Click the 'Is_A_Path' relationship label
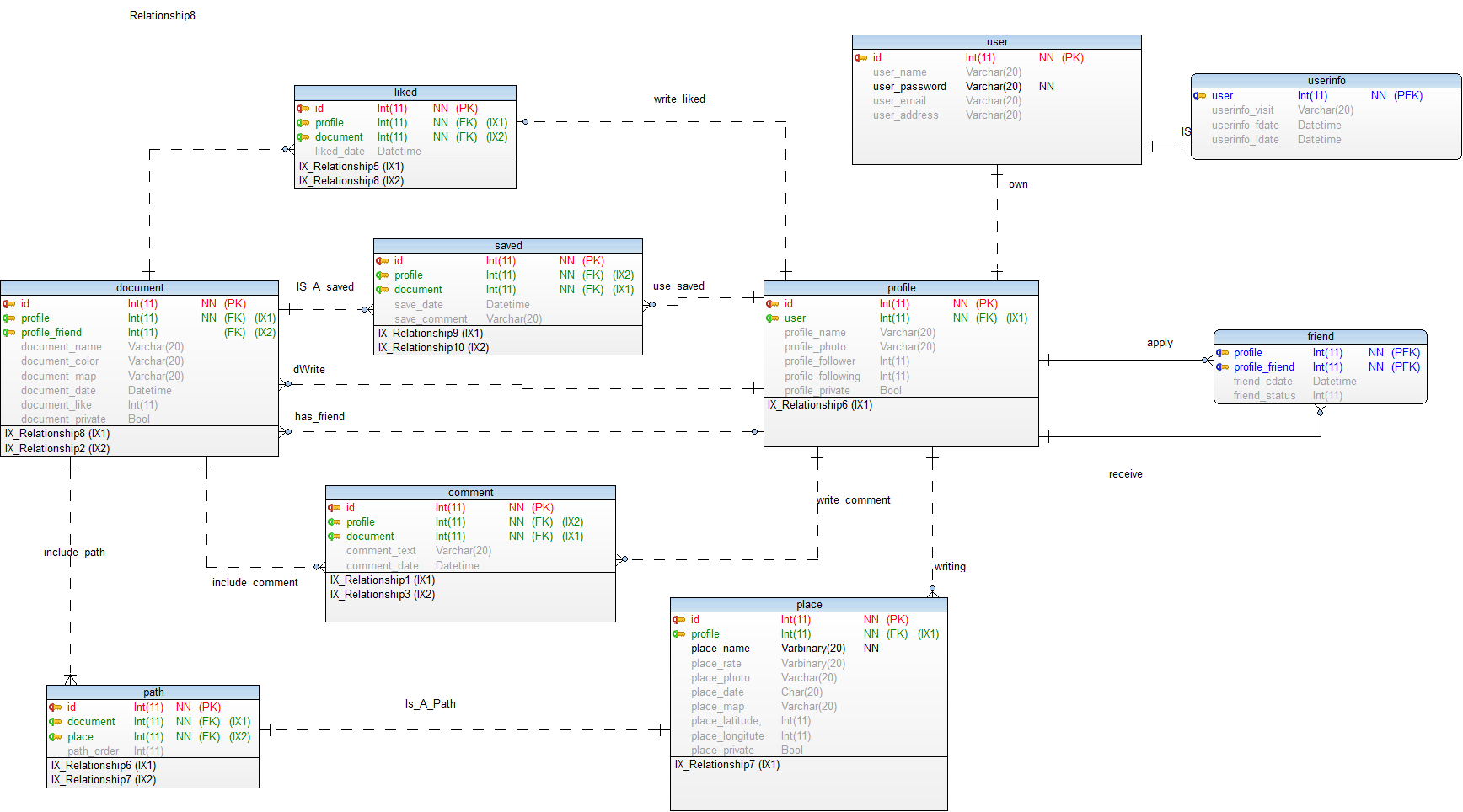1463x812 pixels. [430, 704]
